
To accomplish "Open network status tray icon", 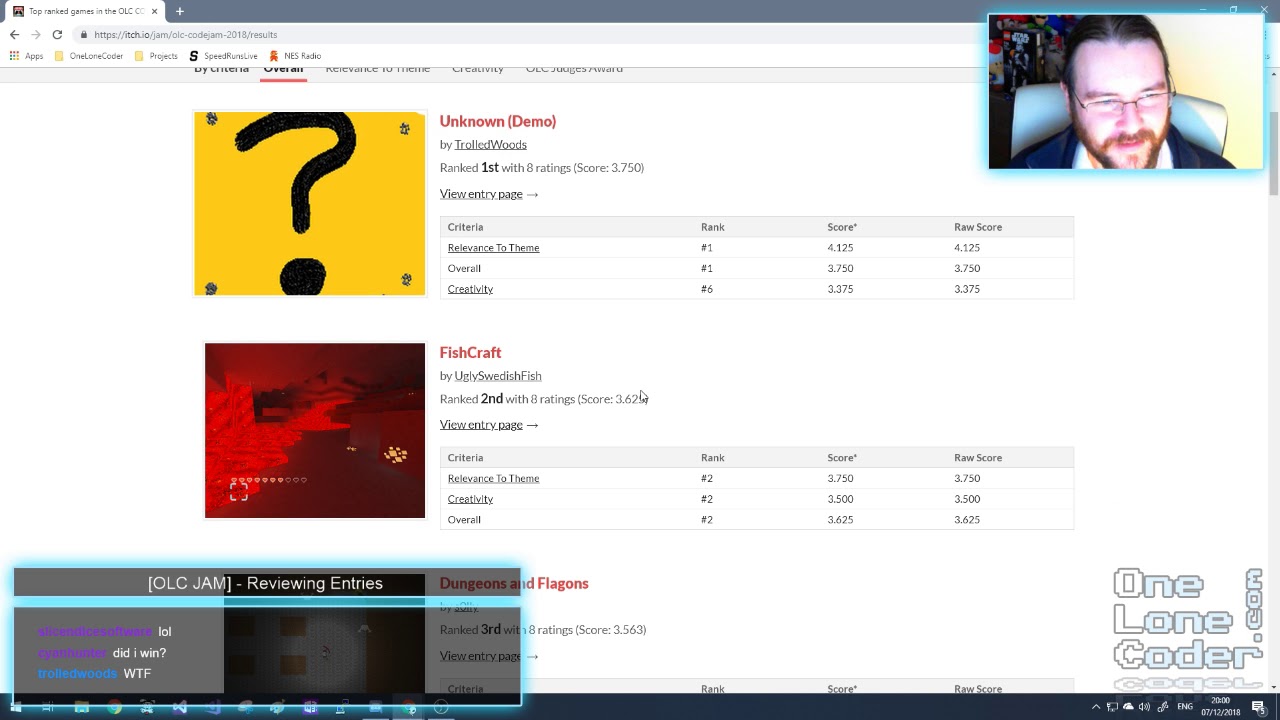I will point(1112,707).
